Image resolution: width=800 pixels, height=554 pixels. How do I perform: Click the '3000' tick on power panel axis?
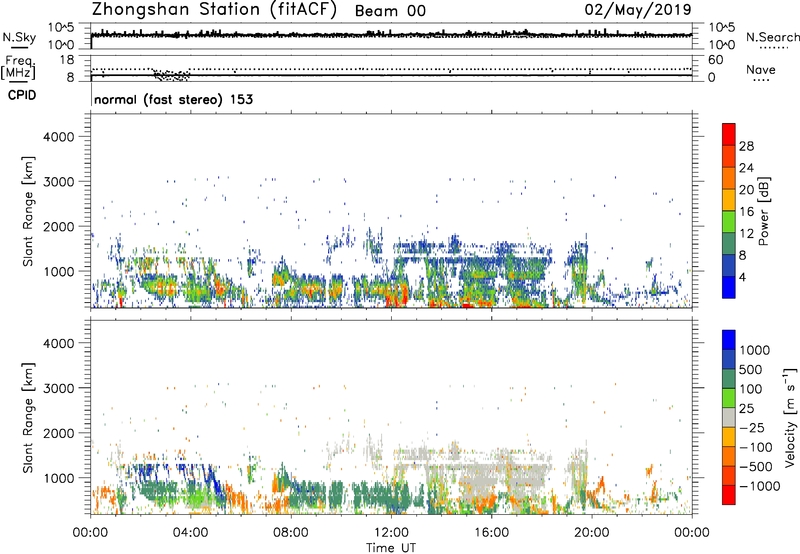pos(58,182)
